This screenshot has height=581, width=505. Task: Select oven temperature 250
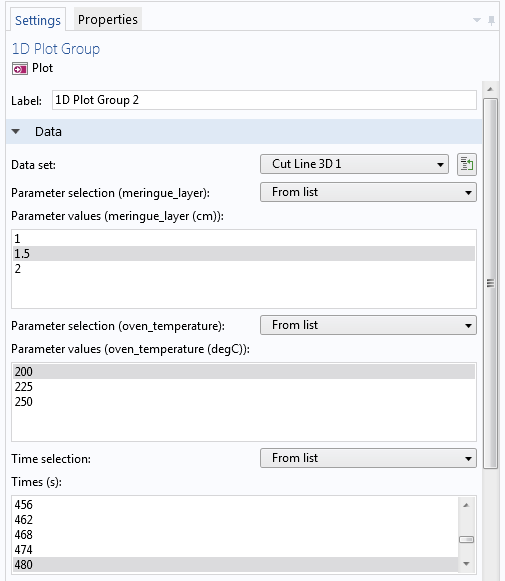tap(244, 402)
